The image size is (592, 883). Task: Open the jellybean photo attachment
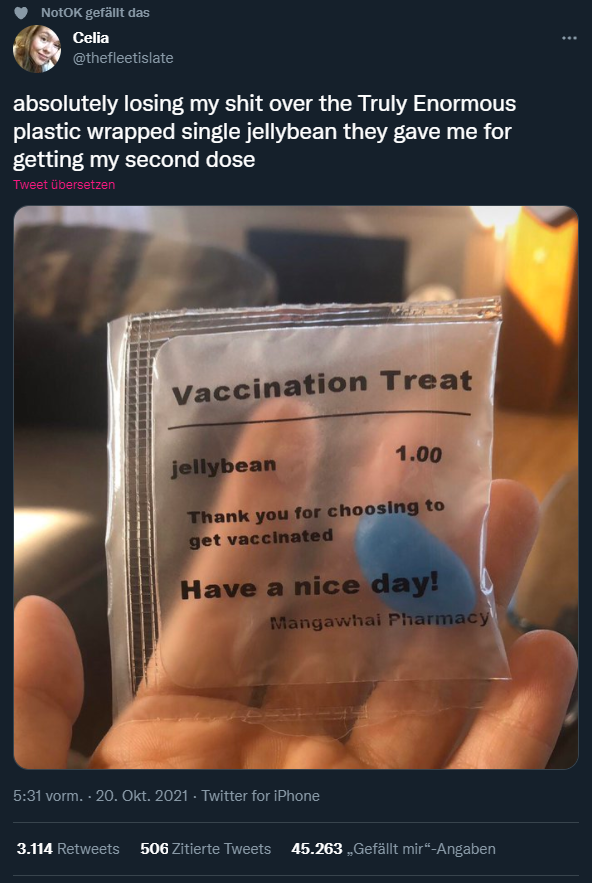pyautogui.click(x=296, y=487)
